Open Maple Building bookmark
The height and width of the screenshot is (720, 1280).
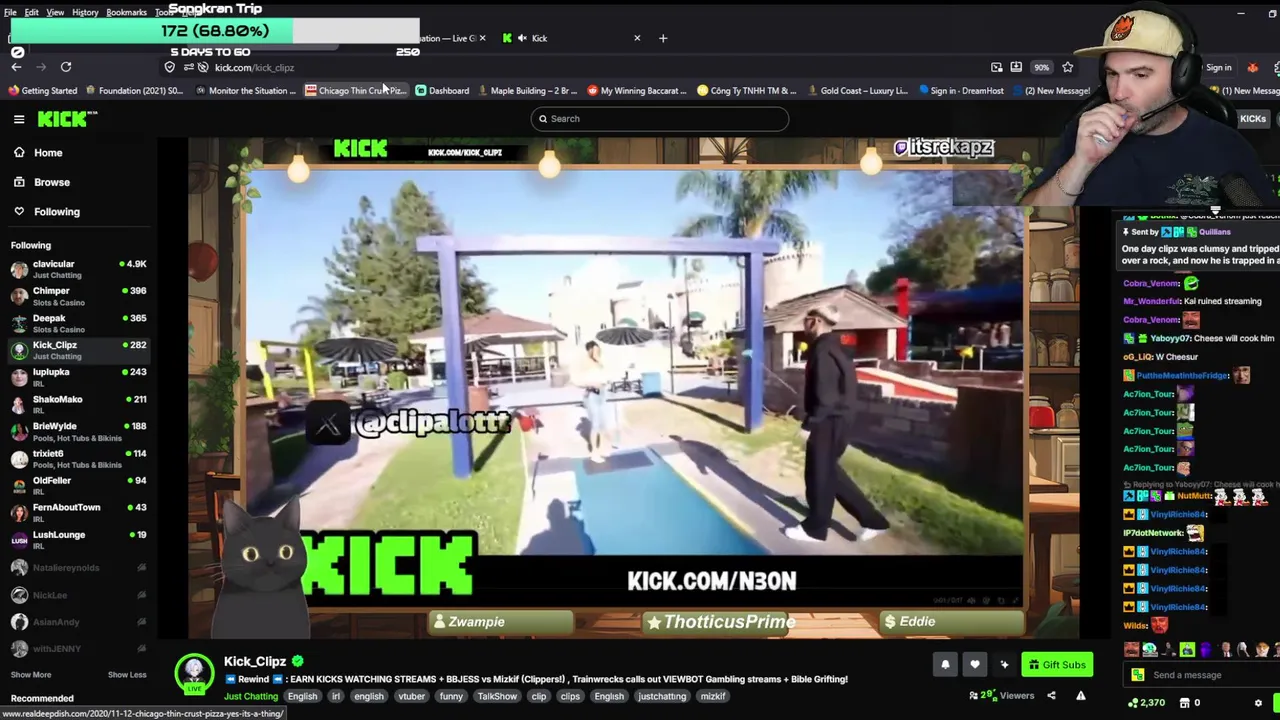(527, 90)
